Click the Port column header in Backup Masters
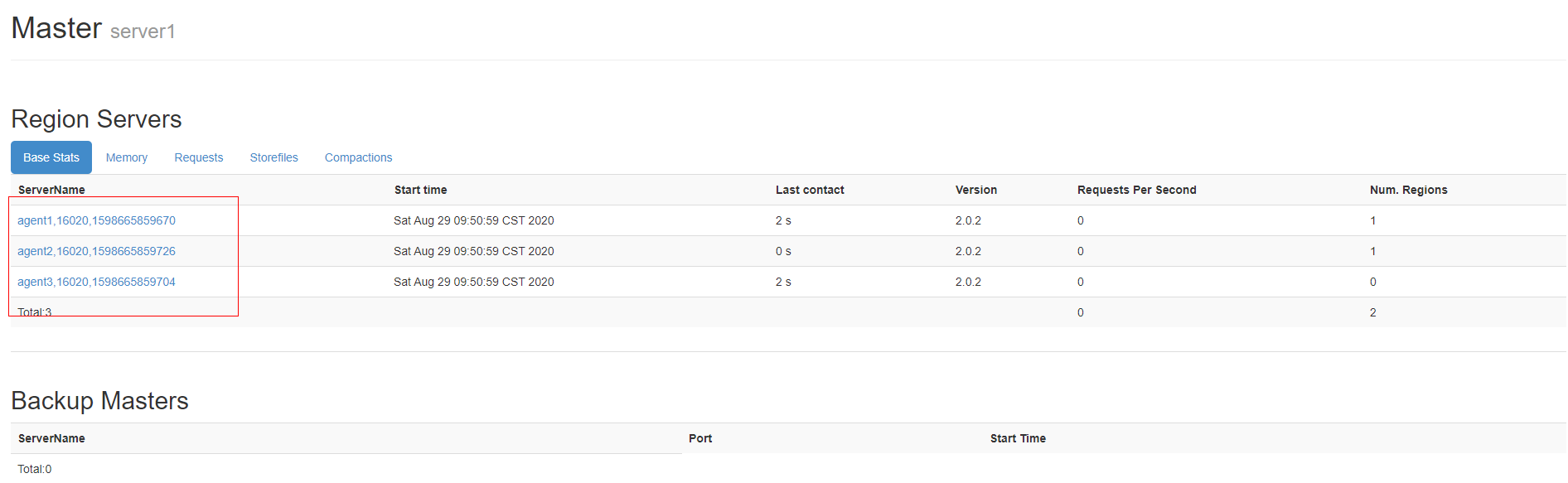Screen dimensions: 1568x483 pyautogui.click(x=700, y=438)
